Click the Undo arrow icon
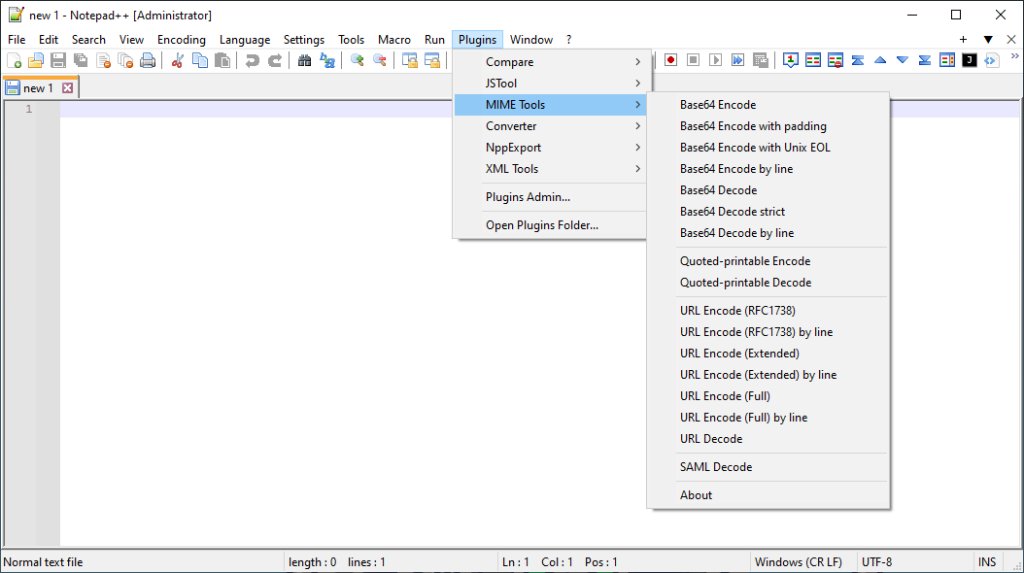Screen dimensions: 1024x573 click(x=252, y=61)
